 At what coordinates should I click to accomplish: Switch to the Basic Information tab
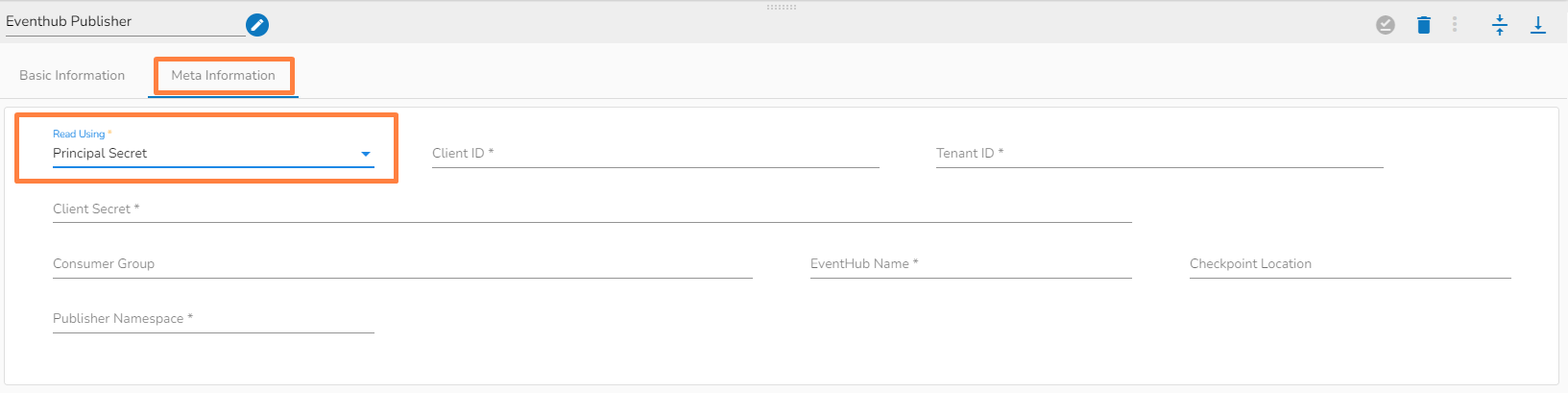point(72,76)
